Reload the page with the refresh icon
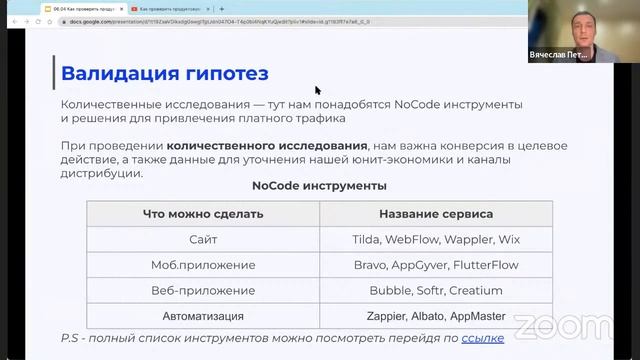Image resolution: width=640 pixels, height=360 pixels. pyautogui.click(x=38, y=22)
